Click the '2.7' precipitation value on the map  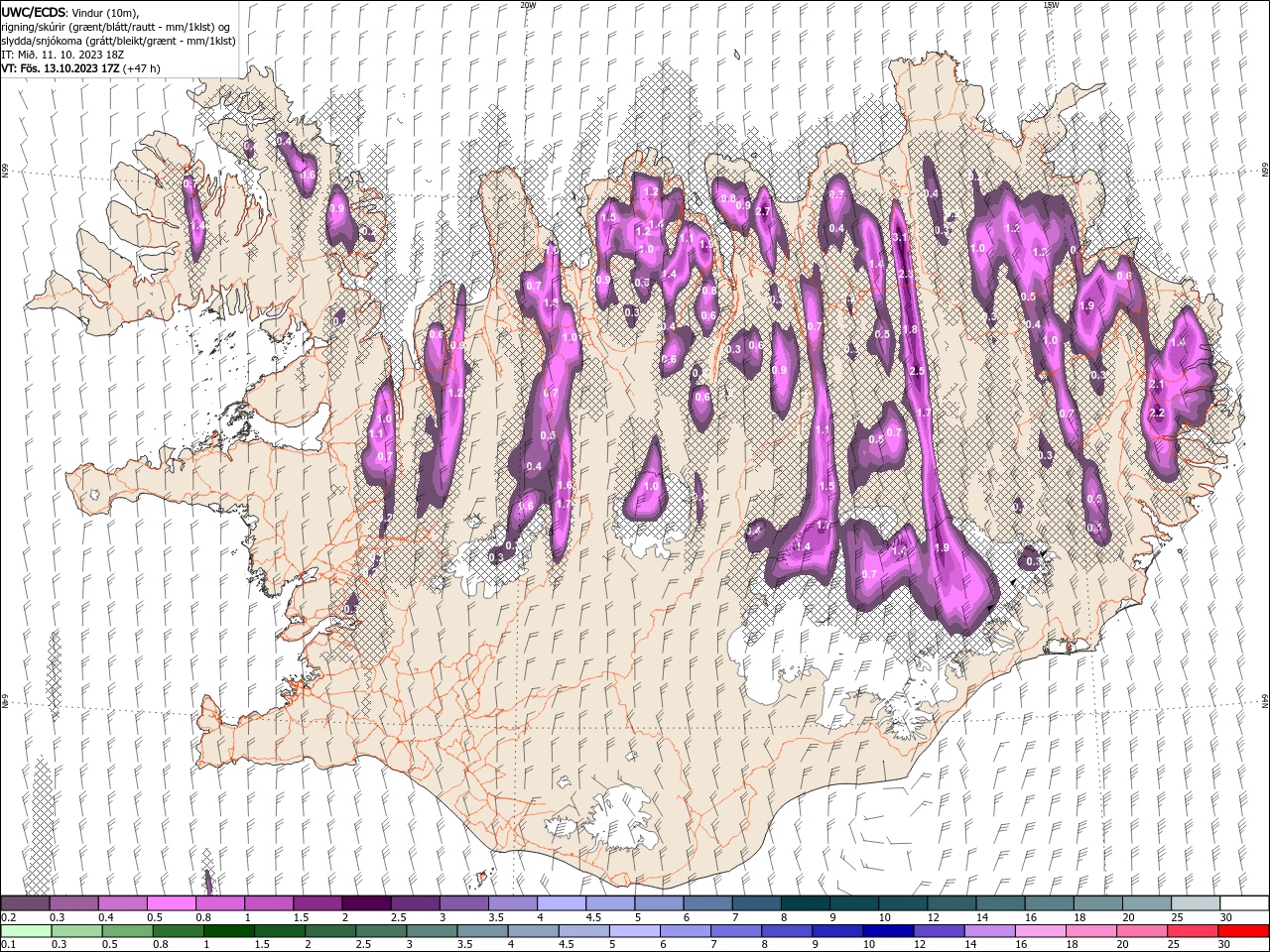click(763, 212)
